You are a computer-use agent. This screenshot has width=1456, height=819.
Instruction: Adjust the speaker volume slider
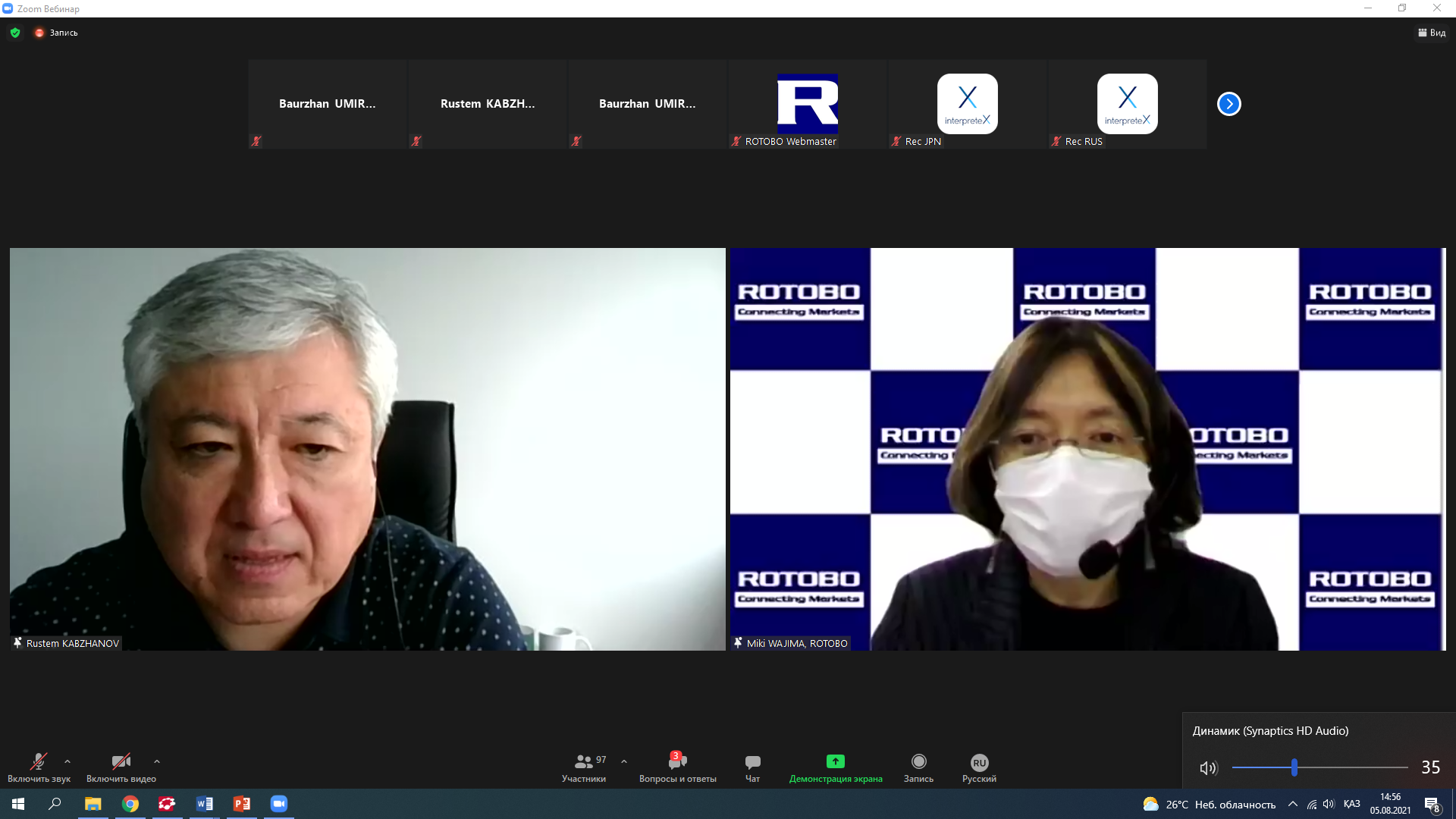coord(1319,767)
